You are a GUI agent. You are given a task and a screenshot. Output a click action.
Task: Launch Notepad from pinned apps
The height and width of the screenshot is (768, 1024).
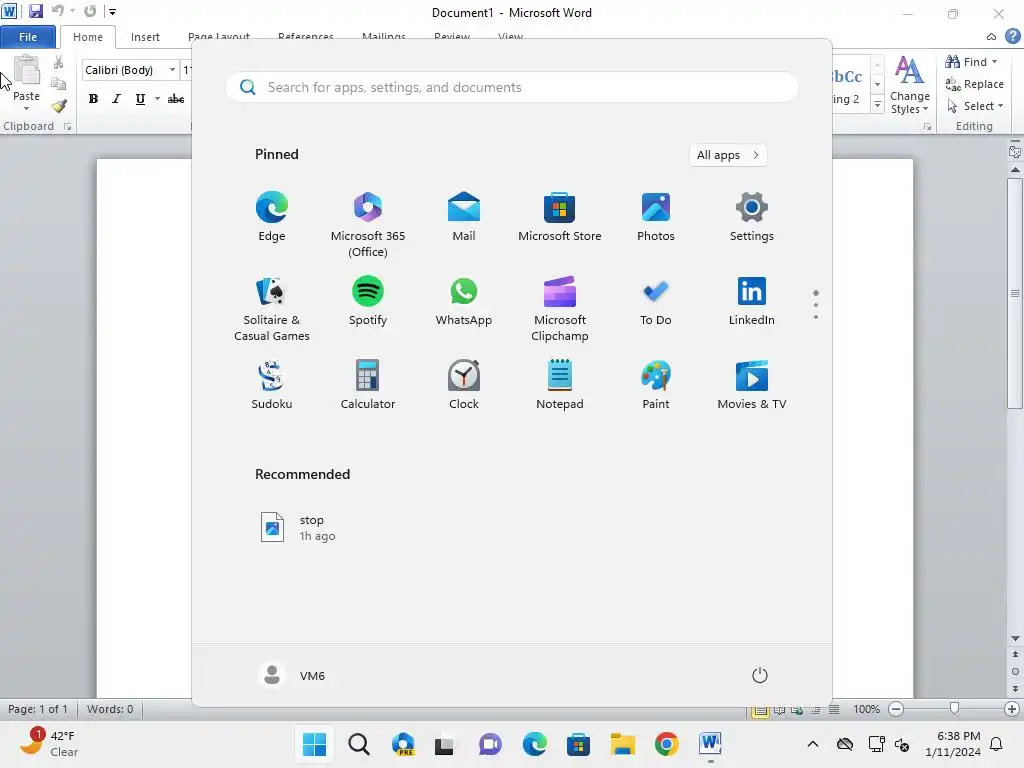560,385
